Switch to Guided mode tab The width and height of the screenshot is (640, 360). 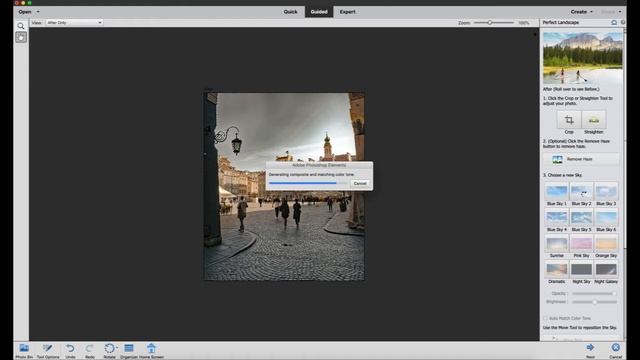319,12
